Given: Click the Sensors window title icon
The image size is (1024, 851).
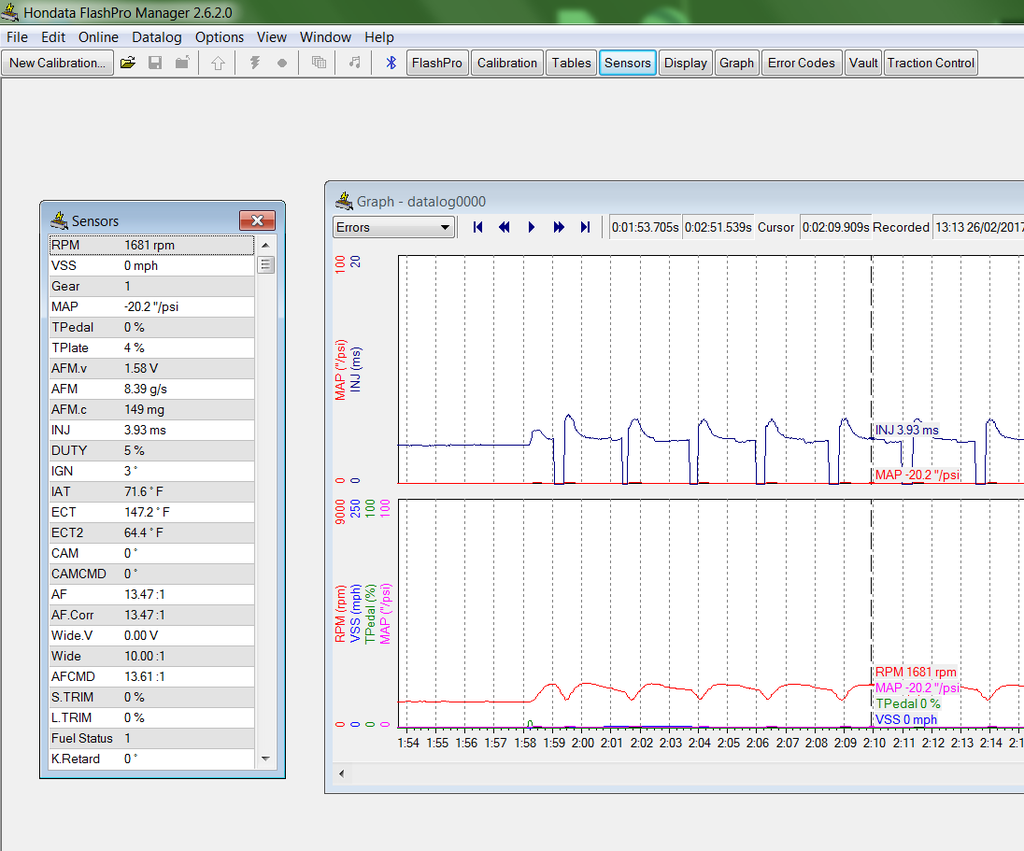Looking at the screenshot, I should pos(59,220).
